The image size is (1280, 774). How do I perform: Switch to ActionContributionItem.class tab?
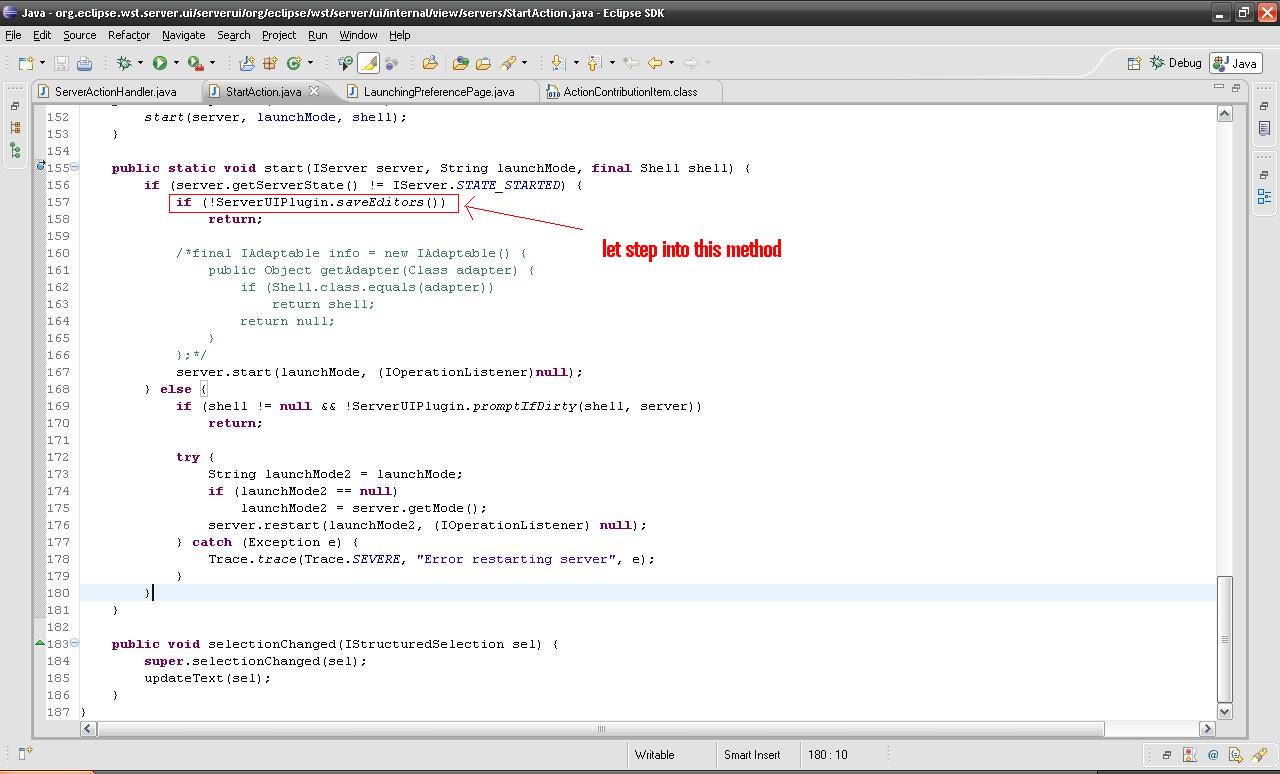[x=630, y=92]
